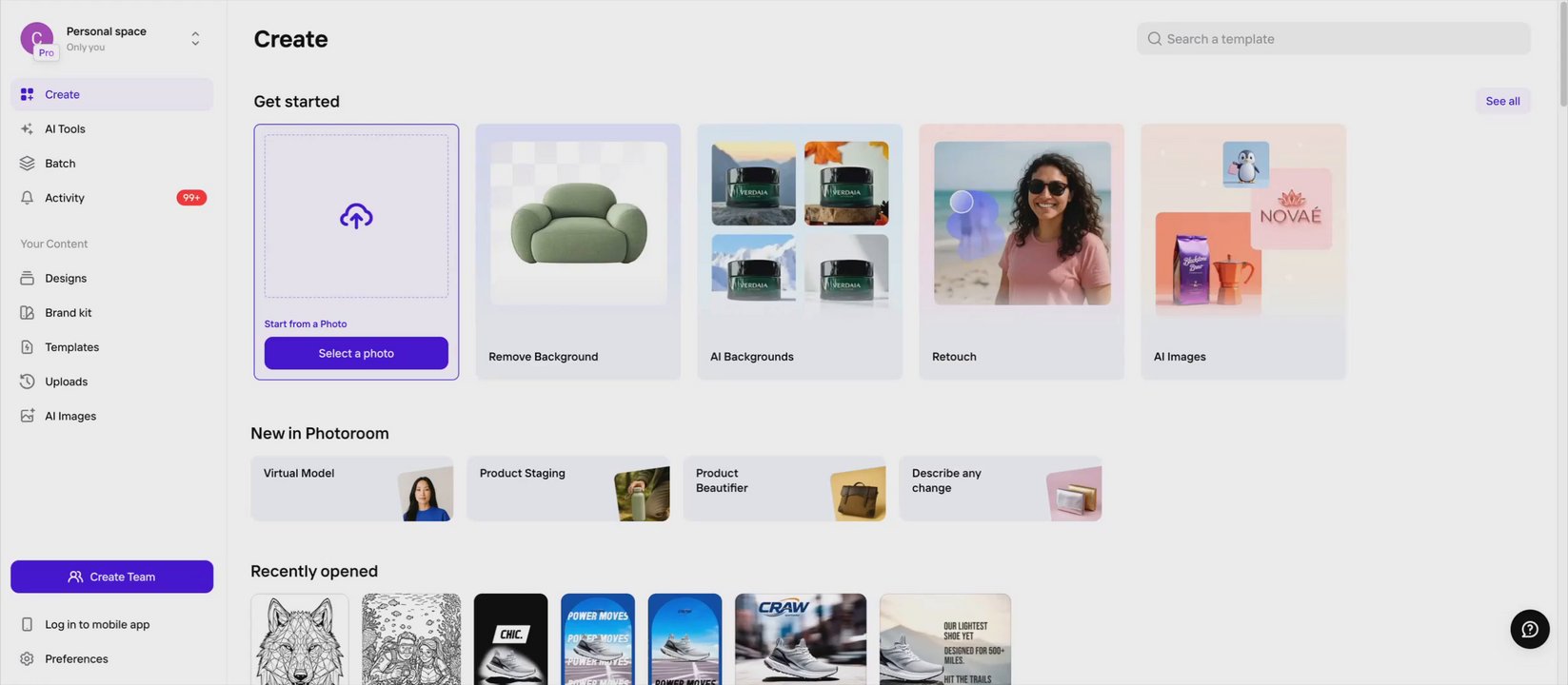Click the 99+ activity notification badge
The image size is (1568, 685).
click(191, 198)
